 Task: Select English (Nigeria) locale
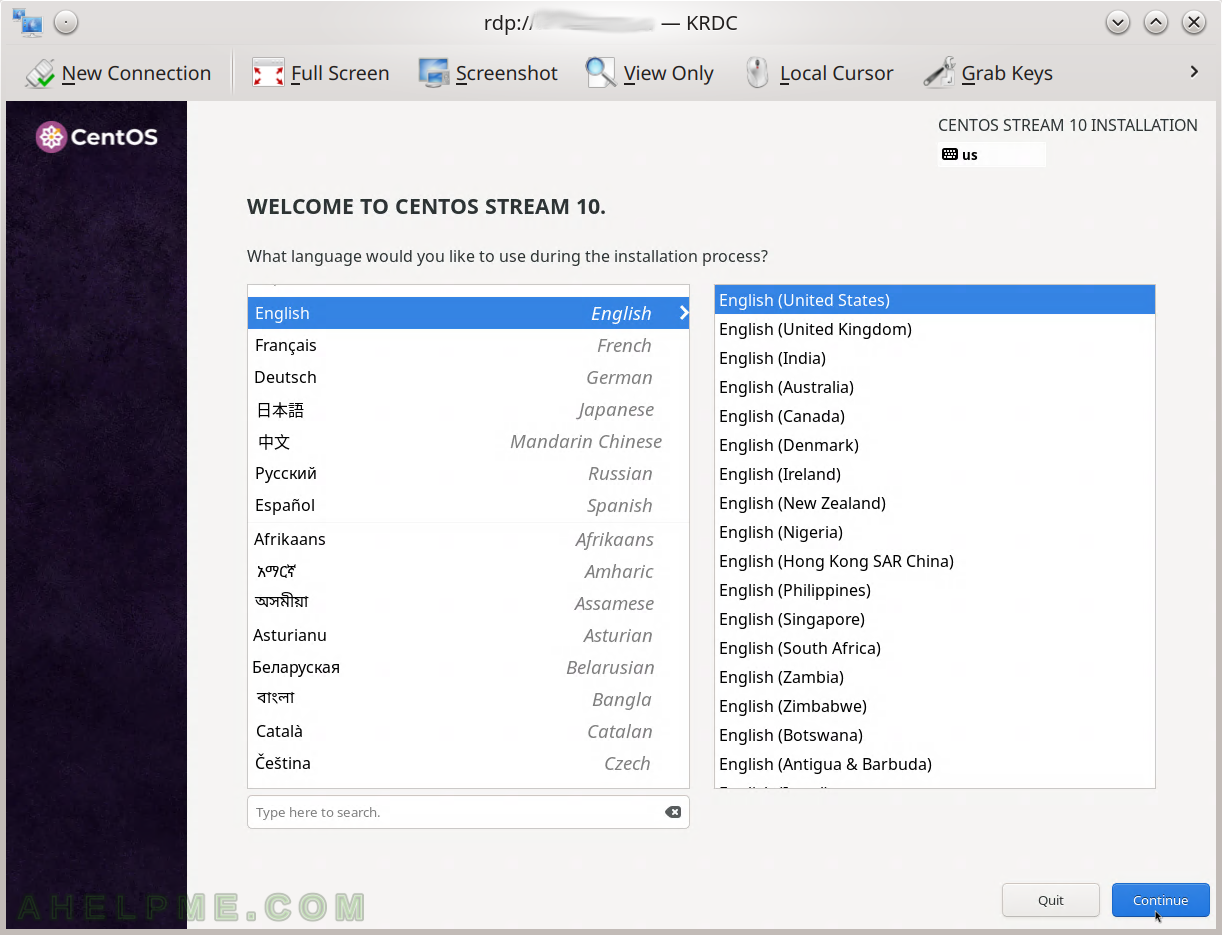pyautogui.click(x=935, y=532)
